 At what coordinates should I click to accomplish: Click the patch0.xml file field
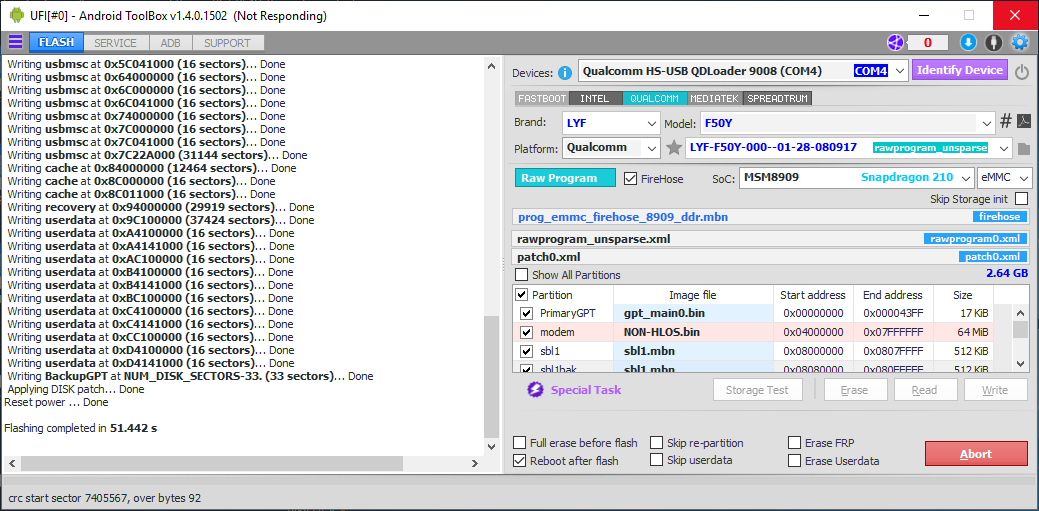pyautogui.click(x=772, y=257)
